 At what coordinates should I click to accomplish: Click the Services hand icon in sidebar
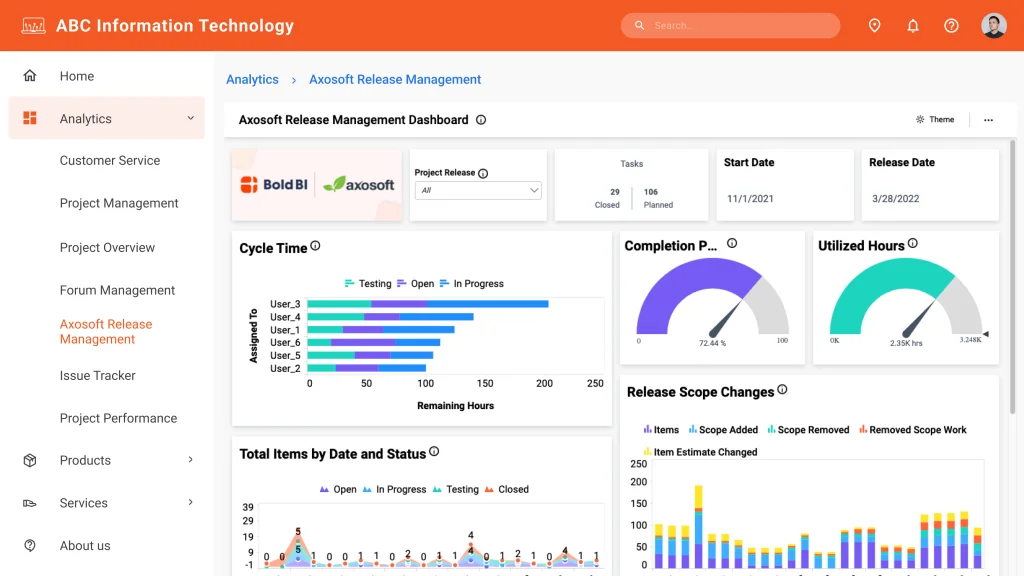pos(30,503)
